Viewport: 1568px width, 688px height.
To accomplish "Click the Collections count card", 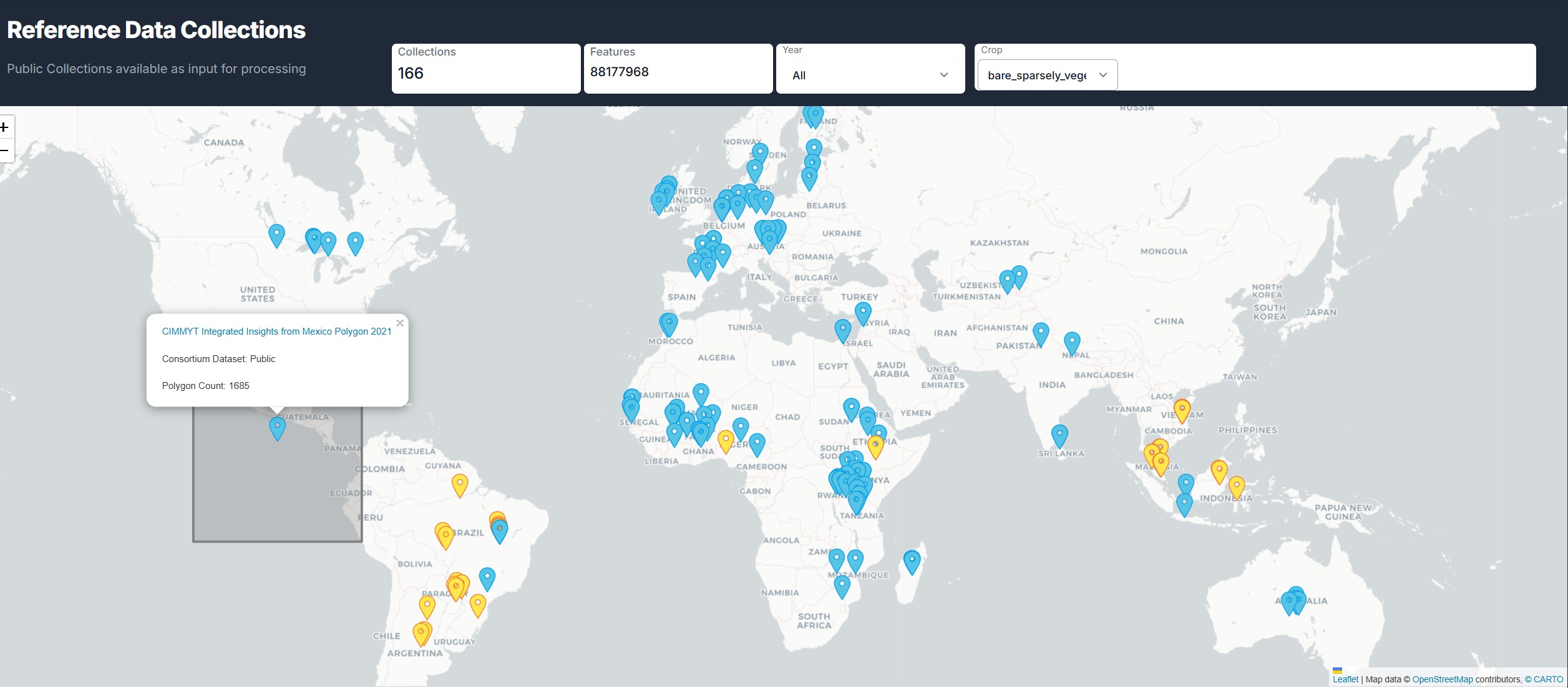I will click(486, 68).
